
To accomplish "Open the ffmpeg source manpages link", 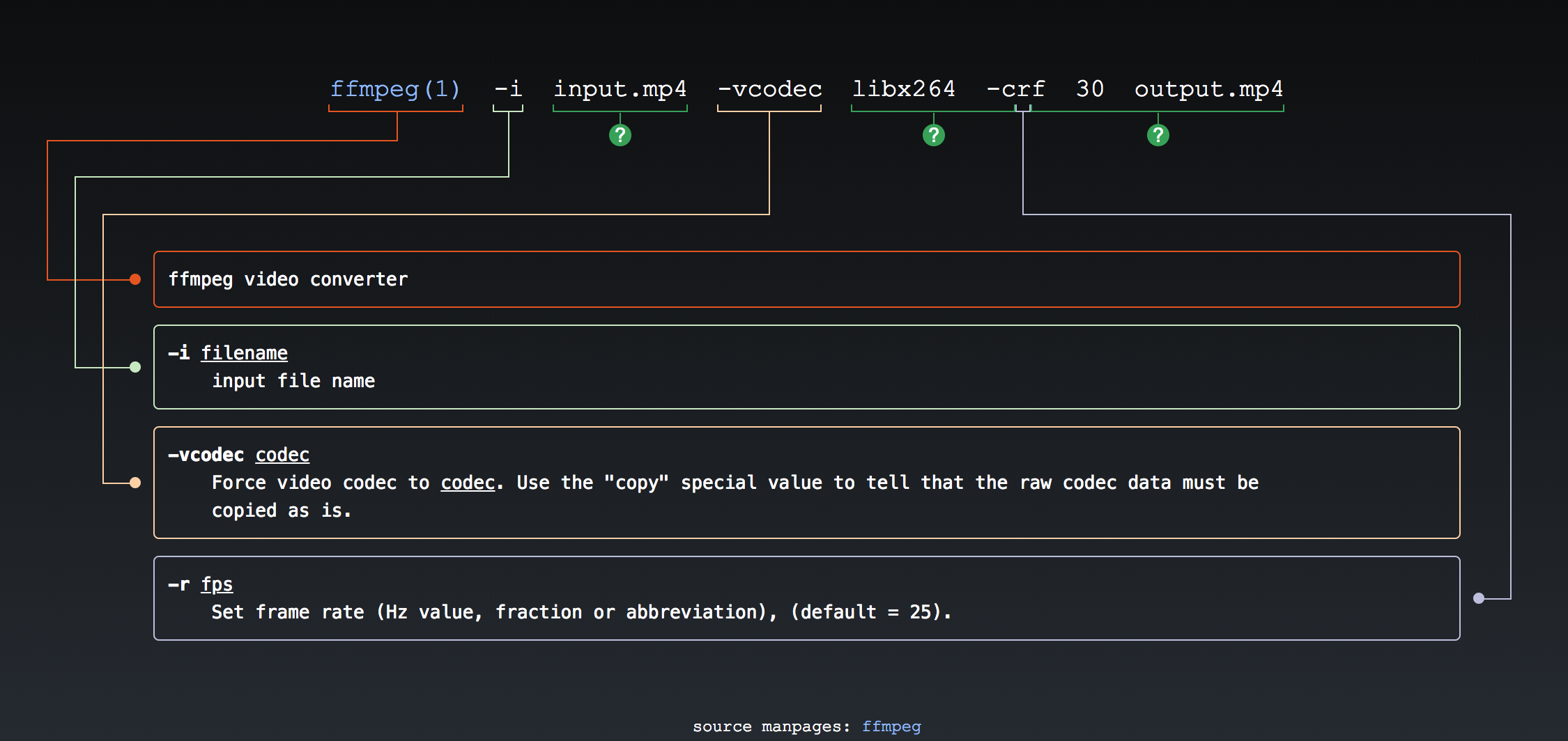I will pyautogui.click(x=891, y=726).
